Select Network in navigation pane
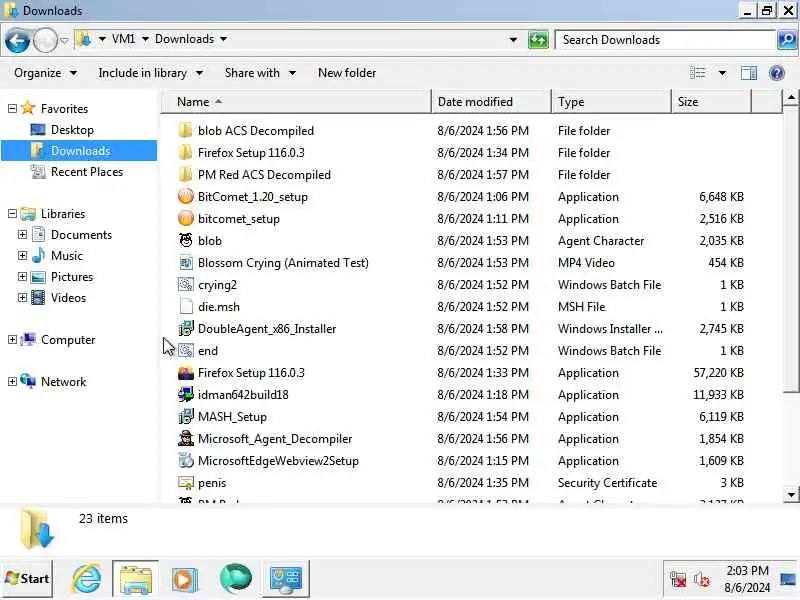Viewport: 800px width, 600px height. click(63, 382)
